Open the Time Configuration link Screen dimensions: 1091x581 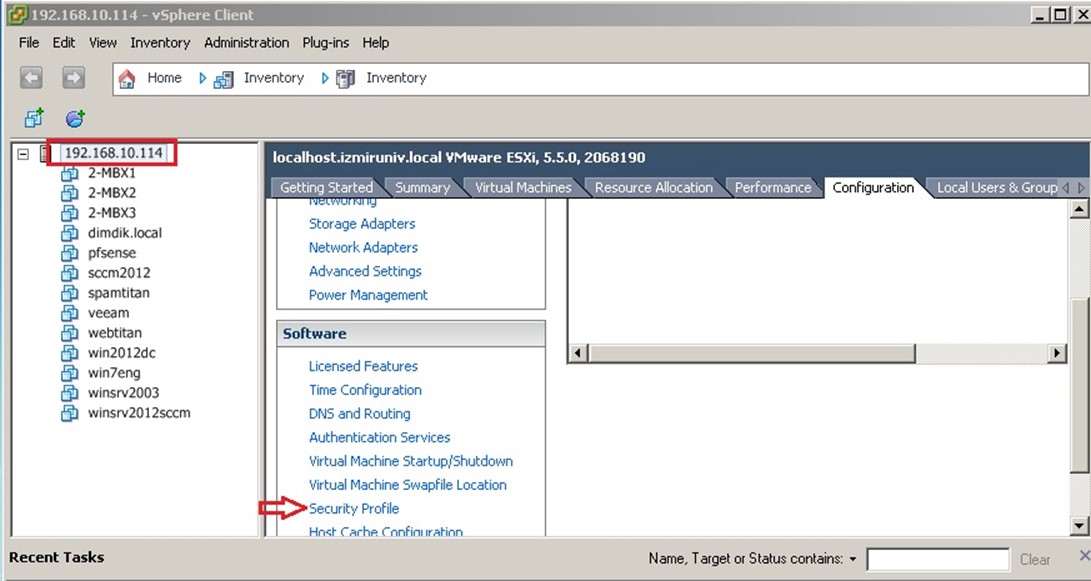pyautogui.click(x=365, y=390)
